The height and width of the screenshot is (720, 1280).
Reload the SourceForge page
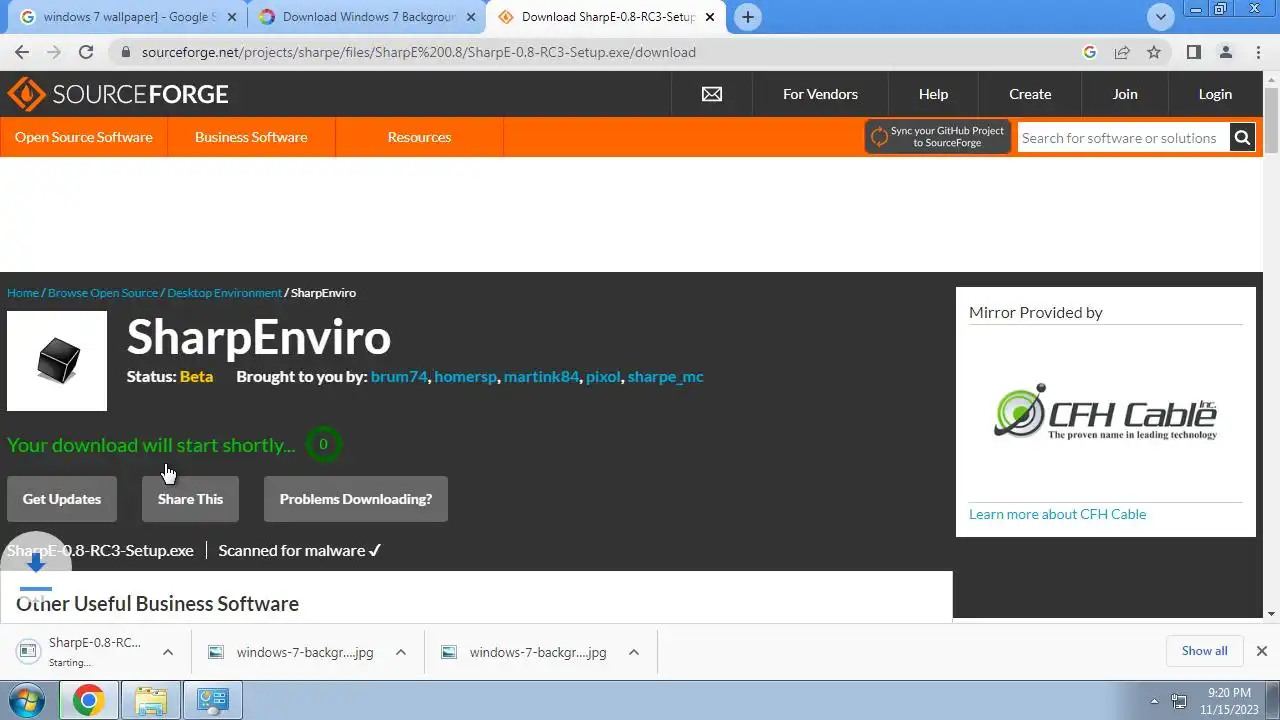click(86, 52)
